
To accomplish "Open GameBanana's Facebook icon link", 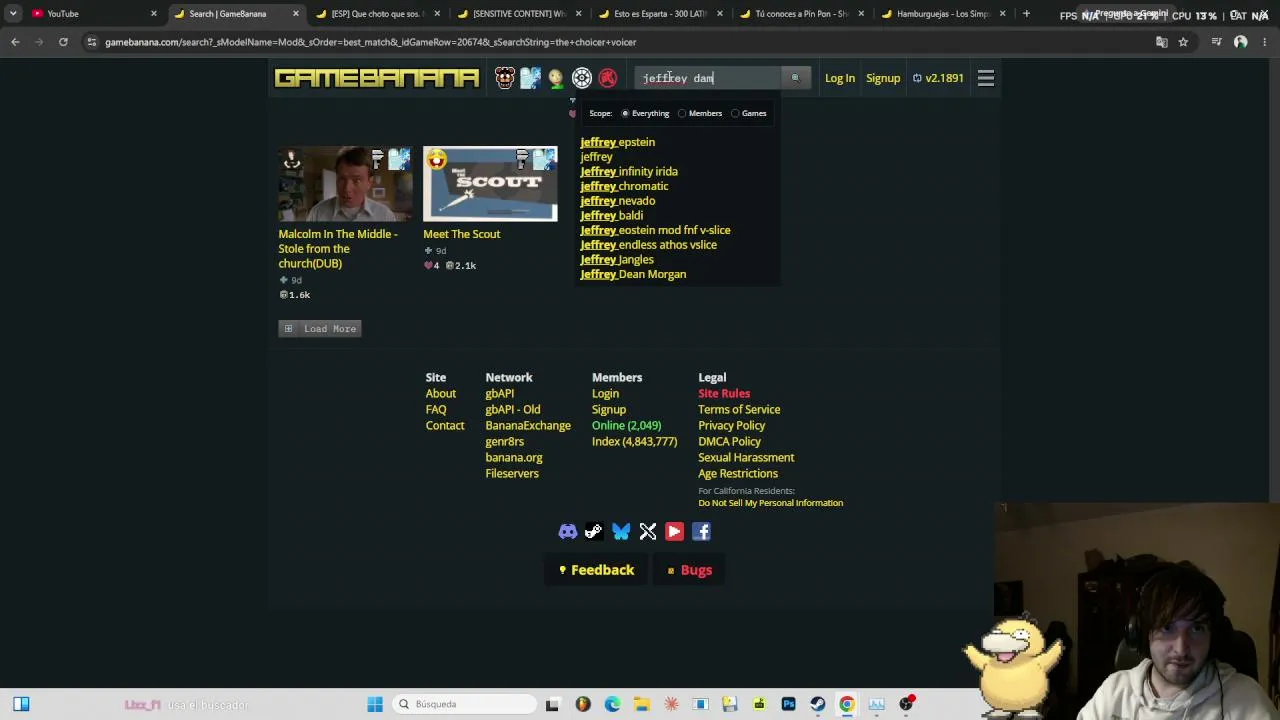I will (x=701, y=532).
